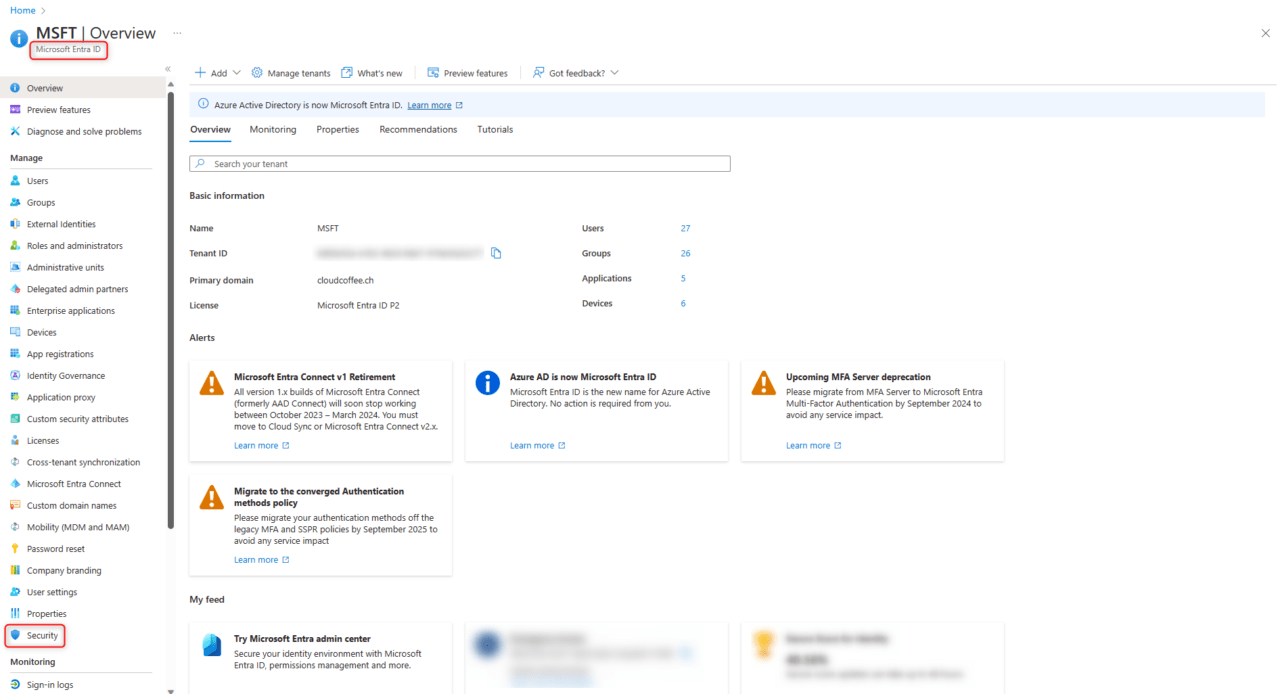Click the External Identities icon
Viewport: 1280px width, 694px height.
click(16, 224)
